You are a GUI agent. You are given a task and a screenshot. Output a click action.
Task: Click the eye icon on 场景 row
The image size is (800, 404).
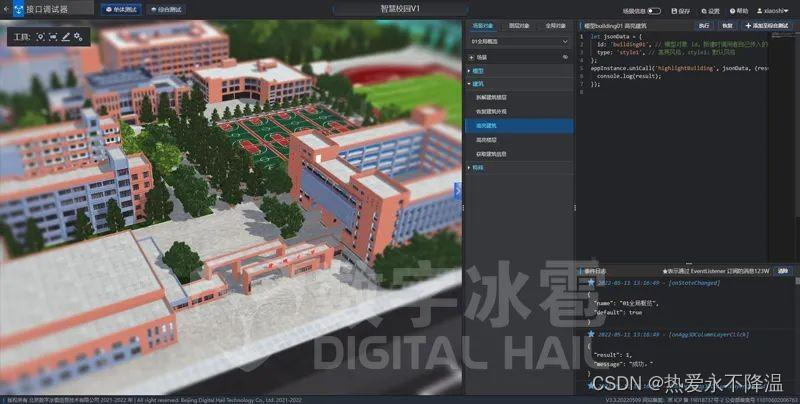[x=565, y=58]
